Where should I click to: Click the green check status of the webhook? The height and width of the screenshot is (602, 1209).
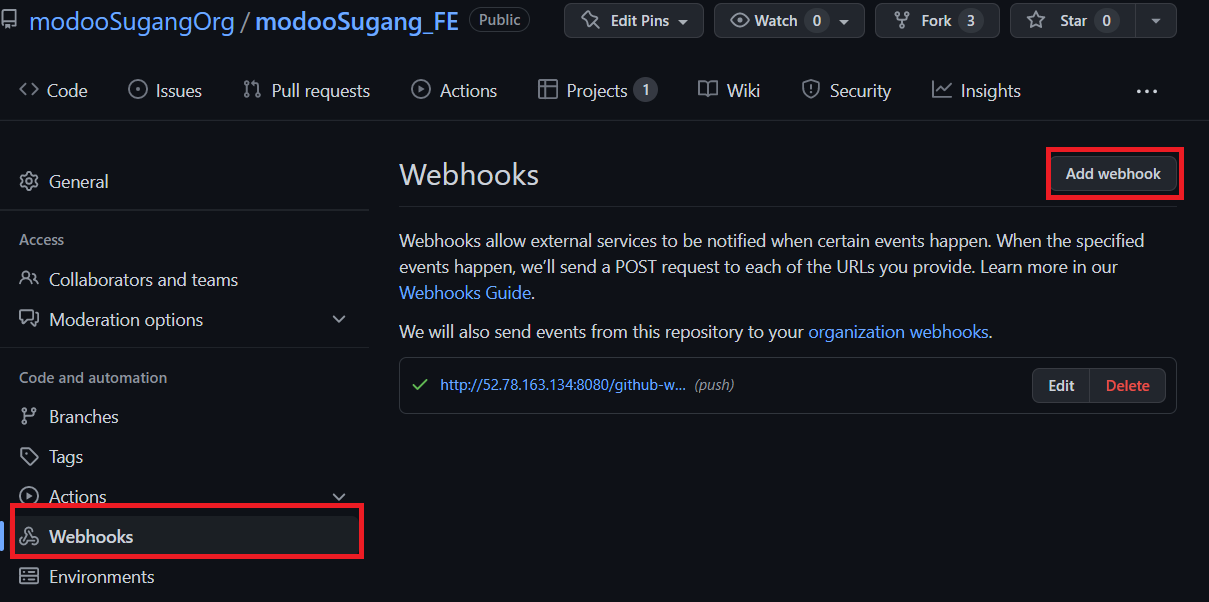[x=420, y=385]
